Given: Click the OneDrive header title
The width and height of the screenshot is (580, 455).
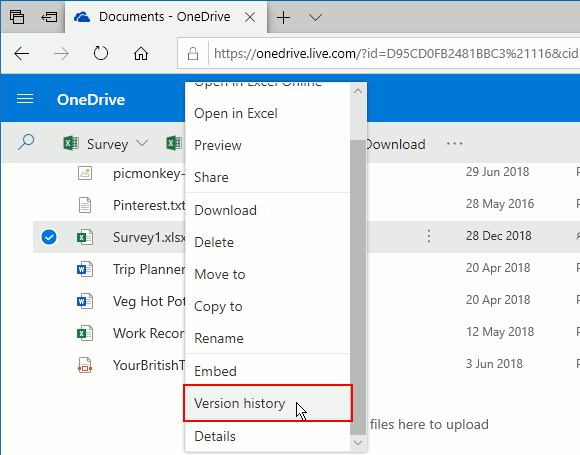Looking at the screenshot, I should pos(91,100).
